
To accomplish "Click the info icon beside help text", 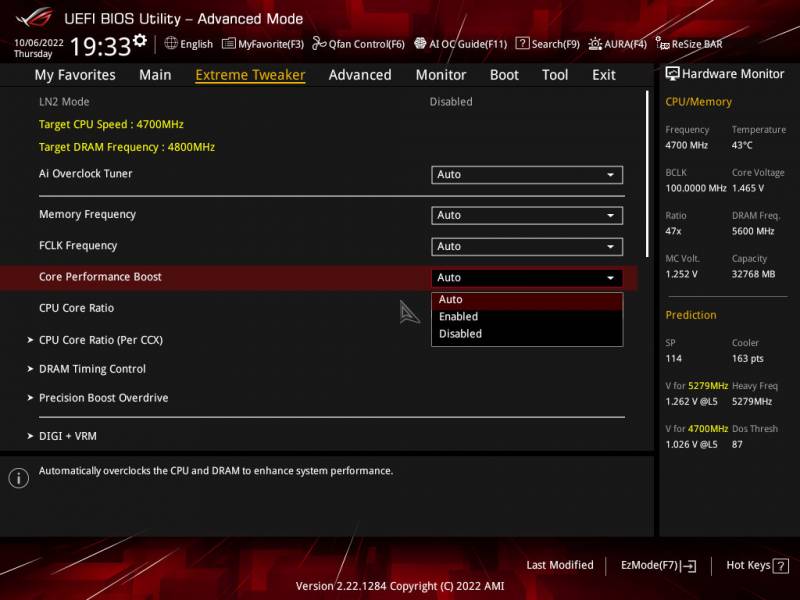I will tap(19, 478).
